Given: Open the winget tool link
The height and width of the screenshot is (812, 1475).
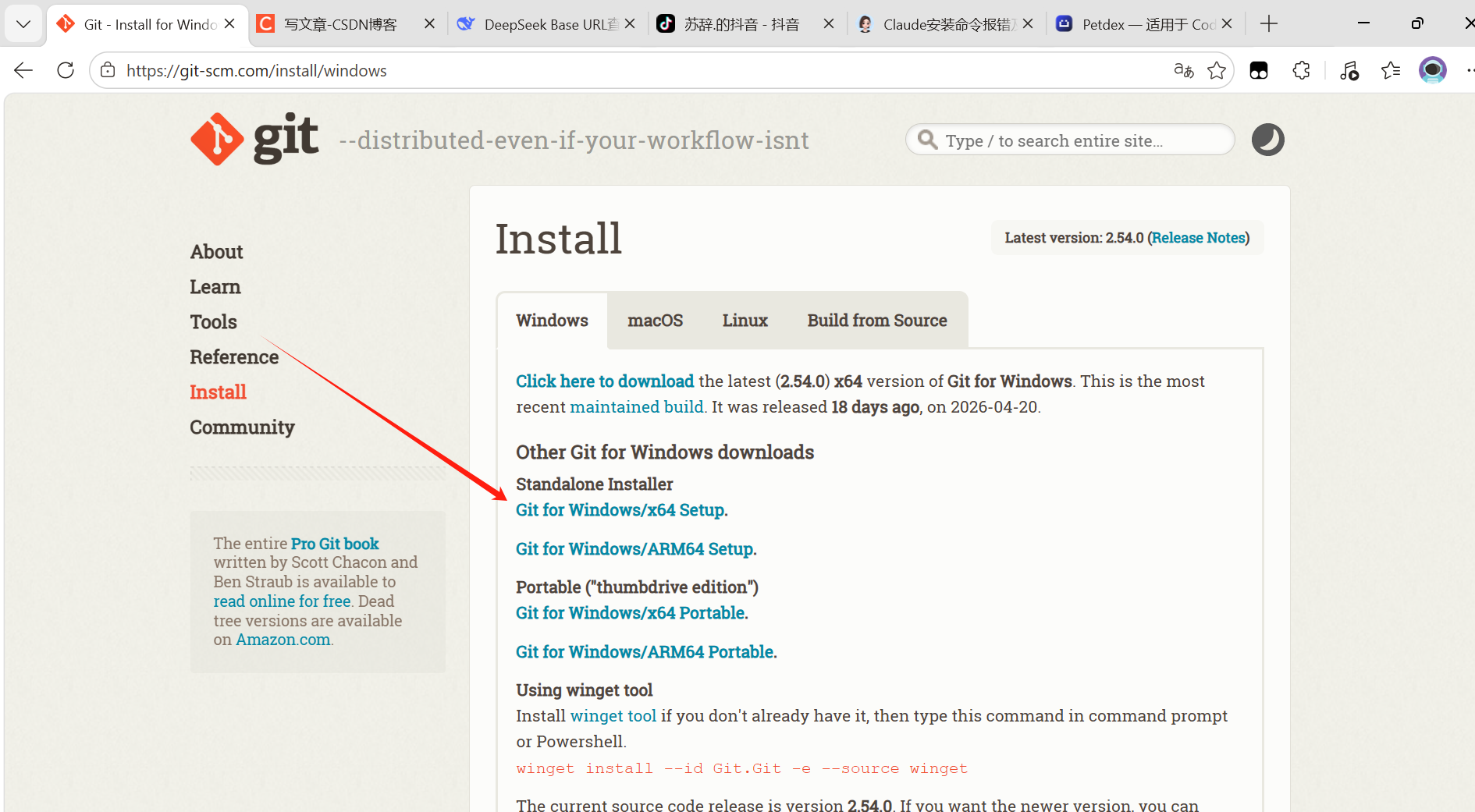Looking at the screenshot, I should tap(613, 716).
